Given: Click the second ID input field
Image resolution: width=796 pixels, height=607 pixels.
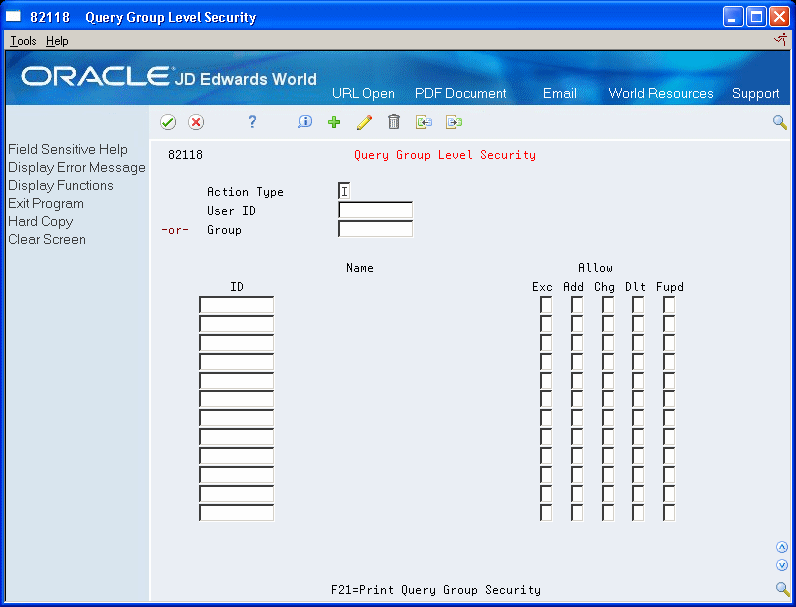Looking at the screenshot, I should click(x=237, y=324).
